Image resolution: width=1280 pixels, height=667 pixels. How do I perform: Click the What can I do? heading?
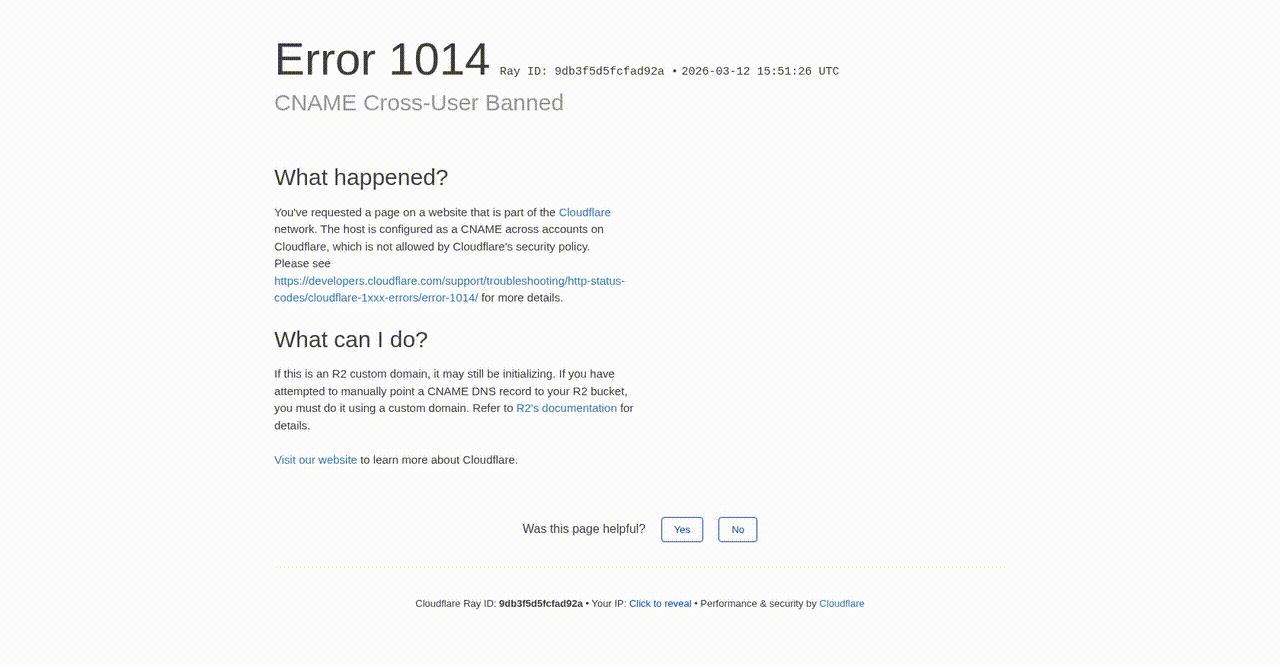tap(351, 340)
